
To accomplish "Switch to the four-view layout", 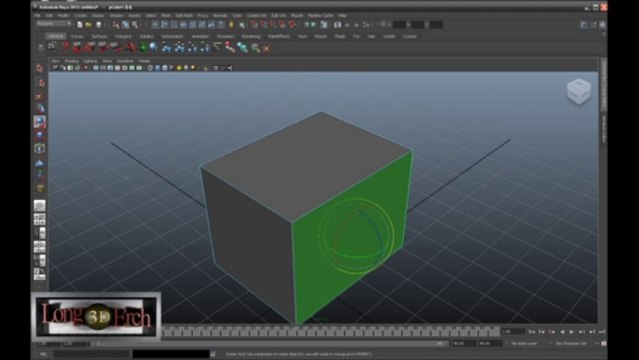I will 40,219.
